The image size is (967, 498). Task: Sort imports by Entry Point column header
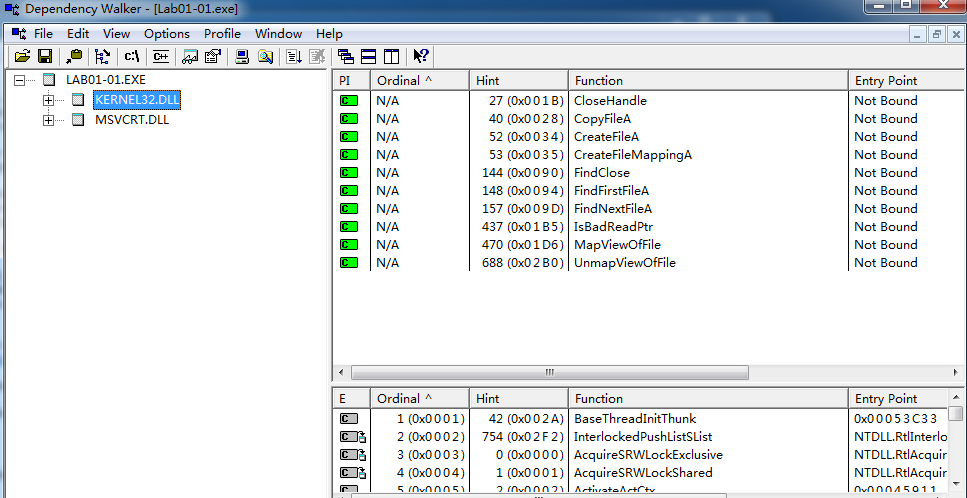click(x=907, y=81)
